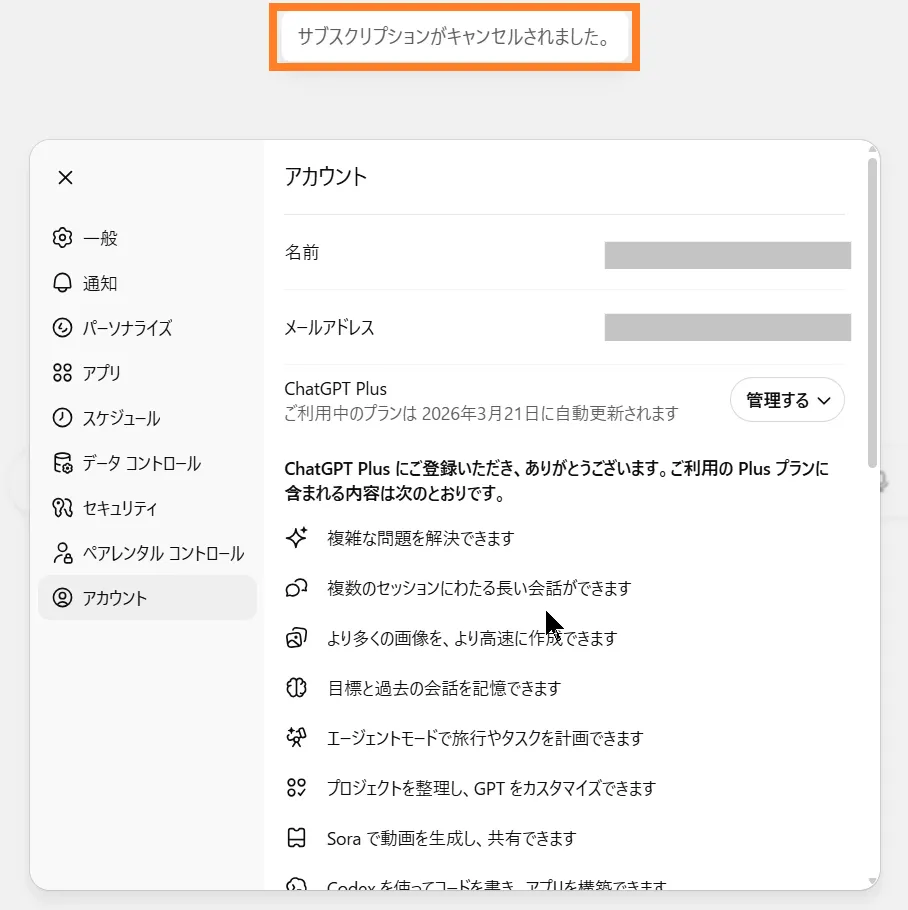
Task: Click the General settings gear icon
Action: [62, 238]
